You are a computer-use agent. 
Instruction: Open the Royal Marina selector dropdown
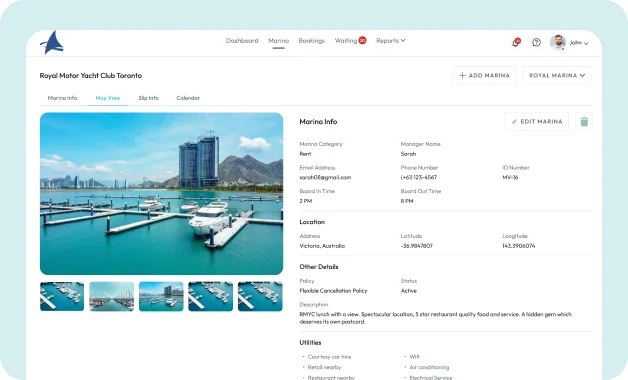pyautogui.click(x=557, y=75)
